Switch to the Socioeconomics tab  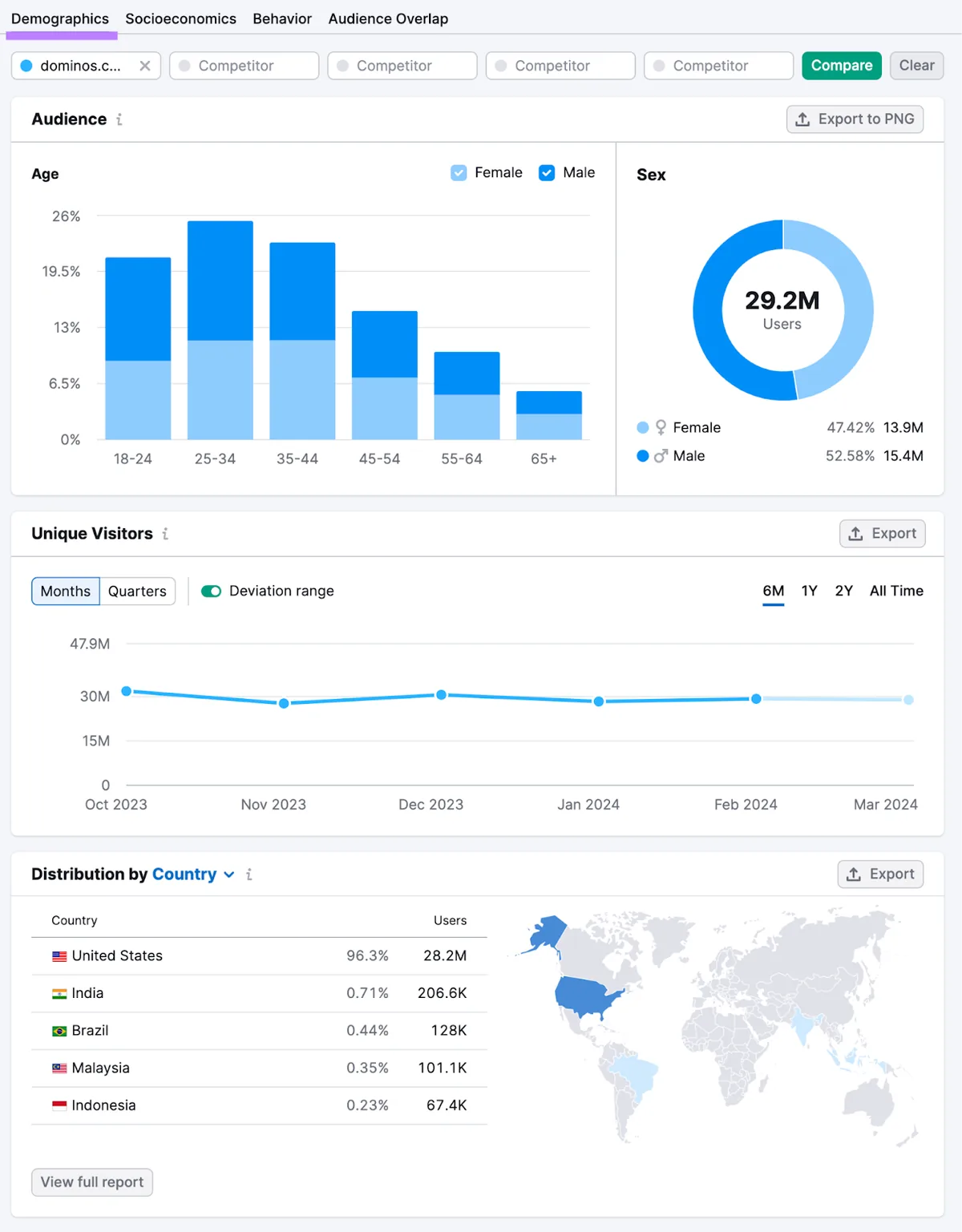tap(180, 18)
